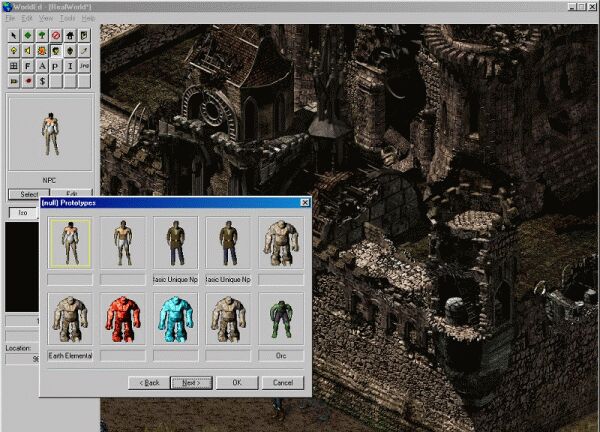The height and width of the screenshot is (432, 600).
Task: Select the orange ladybug critter tool
Action: click(x=42, y=51)
